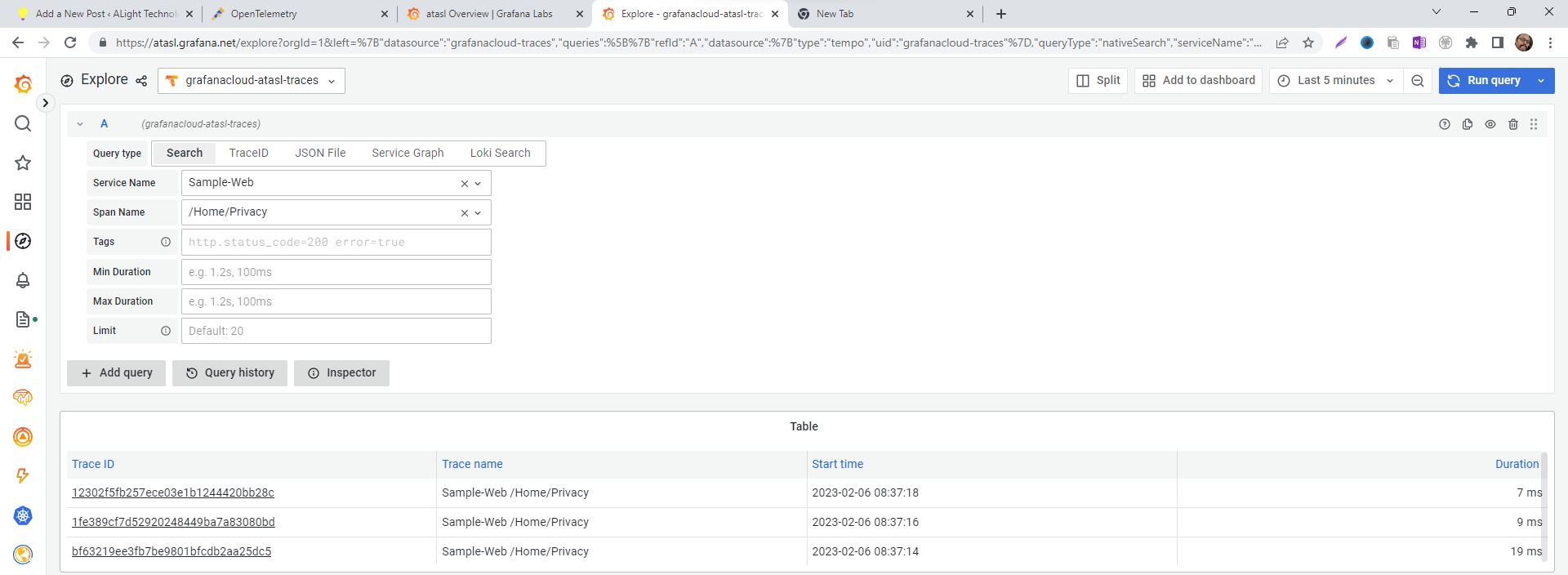
Task: Select the TraceID query type
Action: click(249, 154)
